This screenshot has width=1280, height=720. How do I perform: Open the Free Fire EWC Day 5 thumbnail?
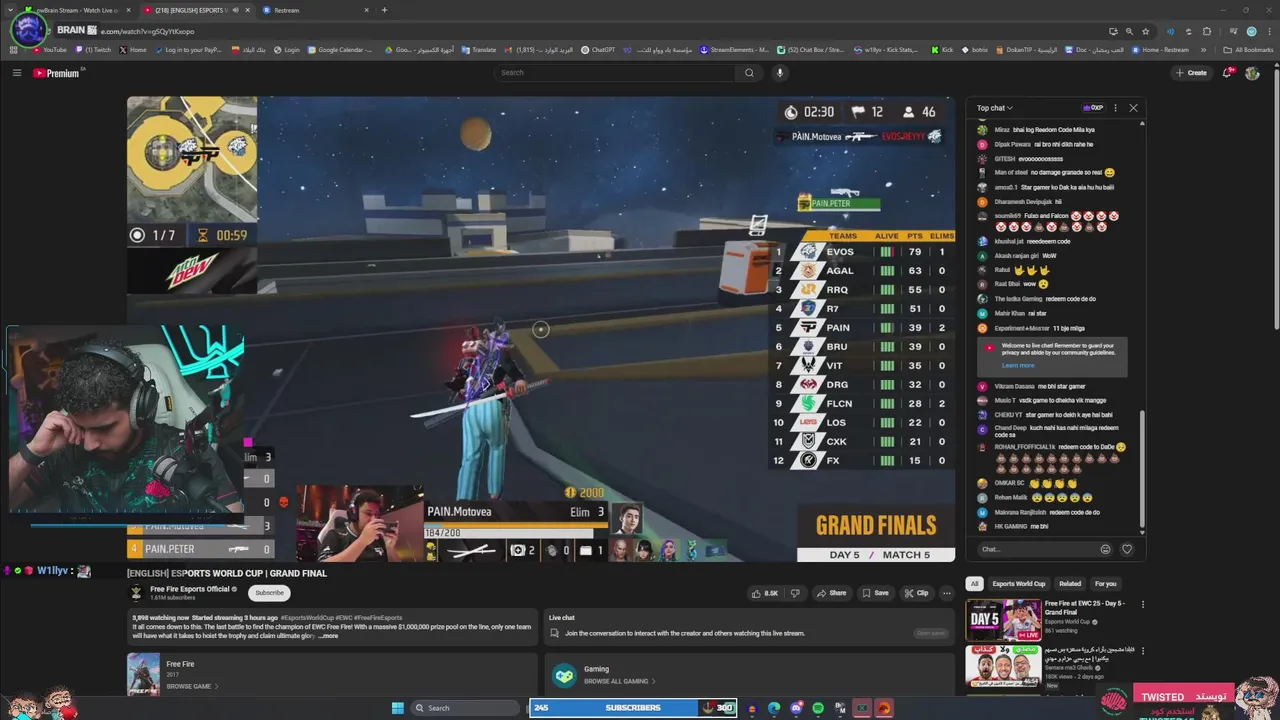coord(1002,621)
